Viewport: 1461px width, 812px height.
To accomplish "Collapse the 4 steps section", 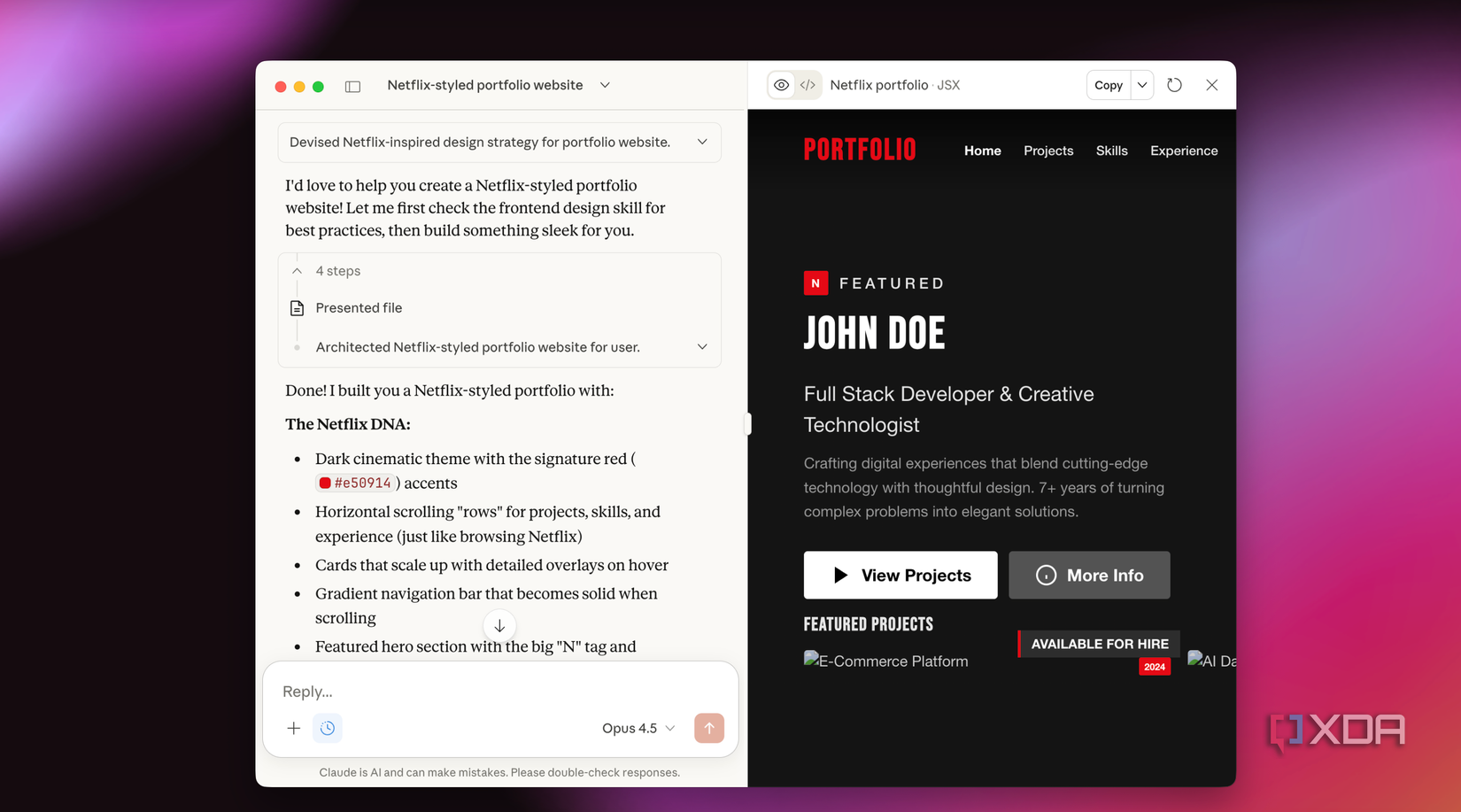I will [298, 271].
